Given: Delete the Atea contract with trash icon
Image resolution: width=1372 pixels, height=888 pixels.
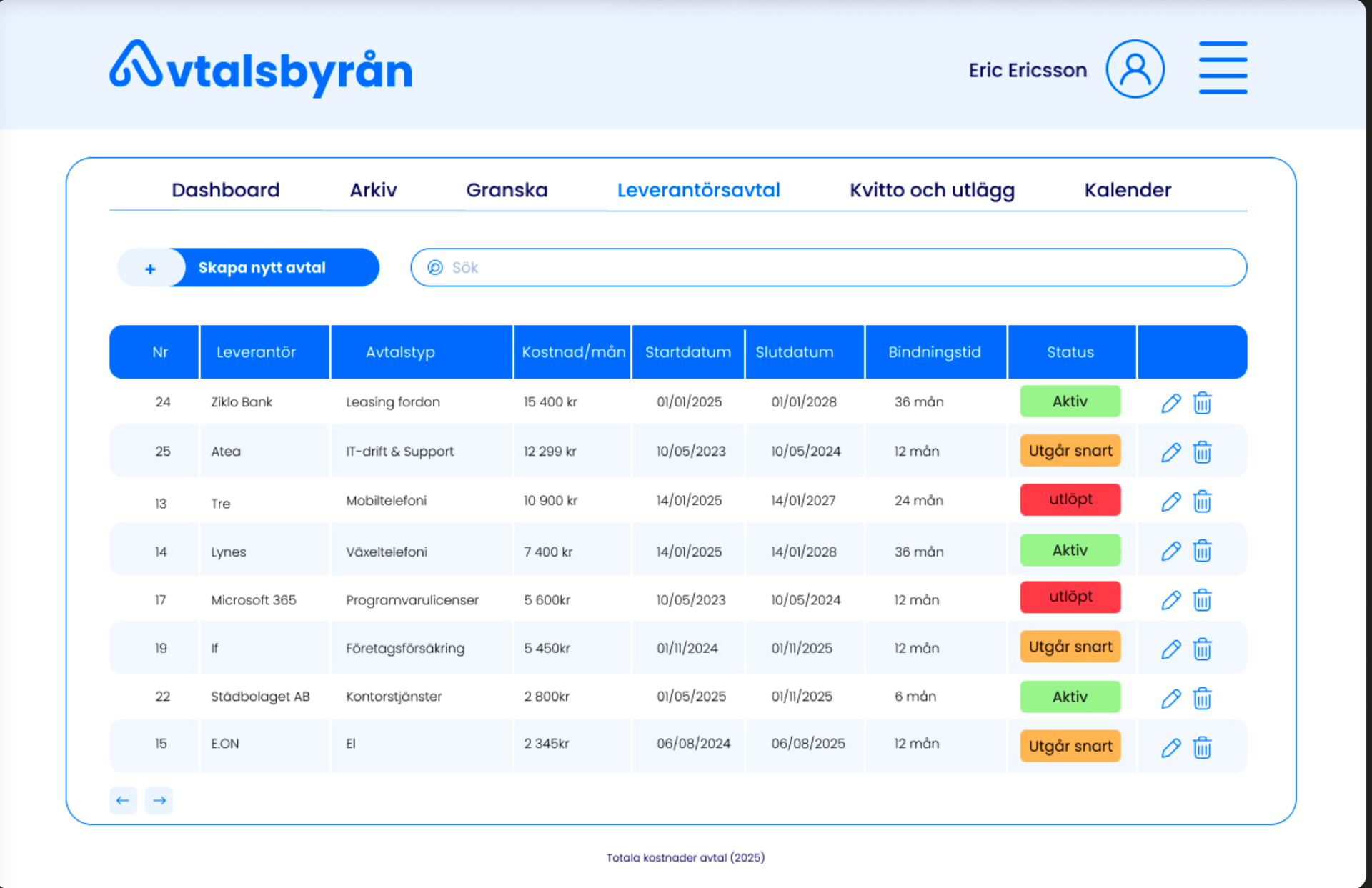Looking at the screenshot, I should [x=1202, y=452].
